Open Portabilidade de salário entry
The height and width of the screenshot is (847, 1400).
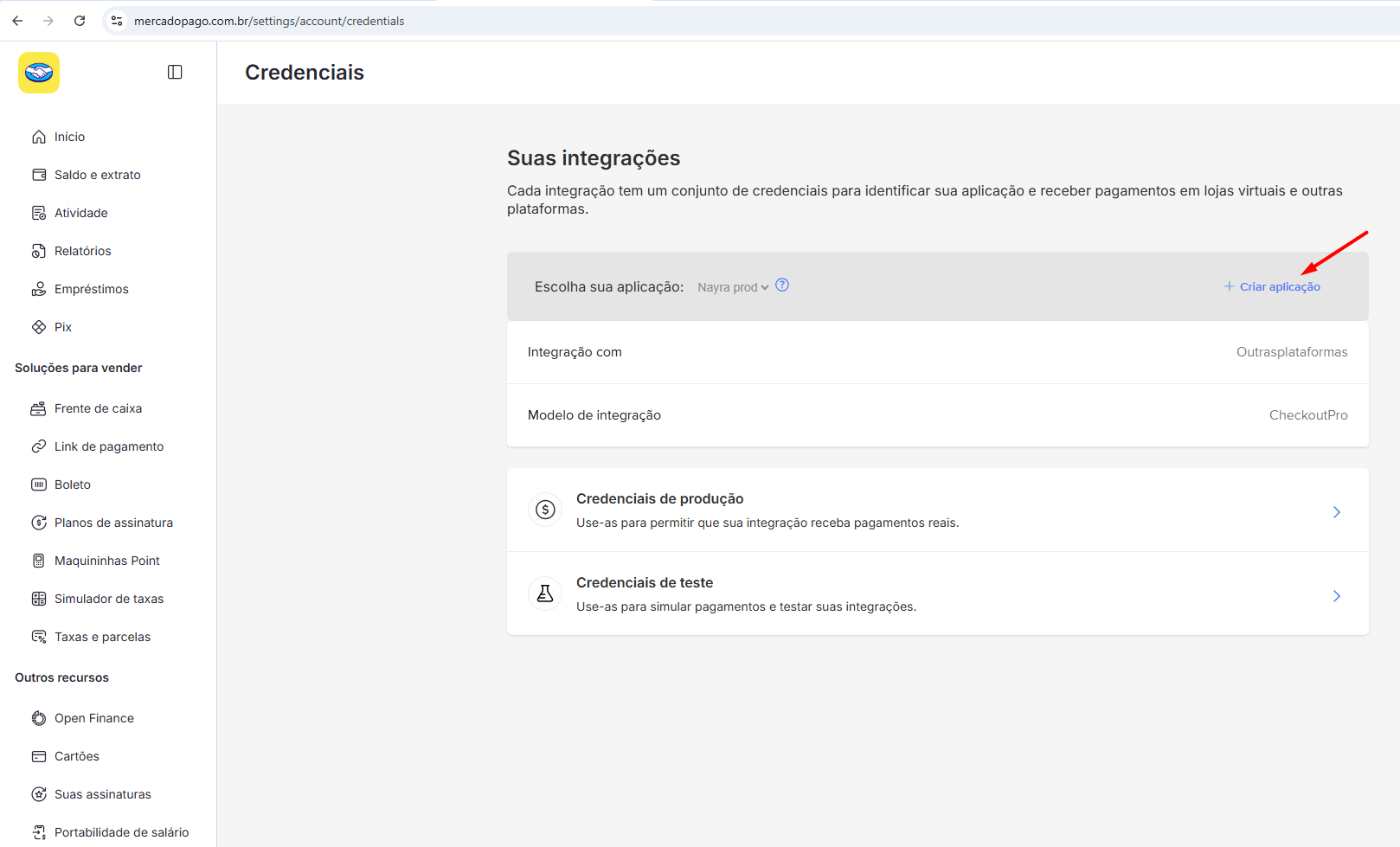(x=122, y=832)
